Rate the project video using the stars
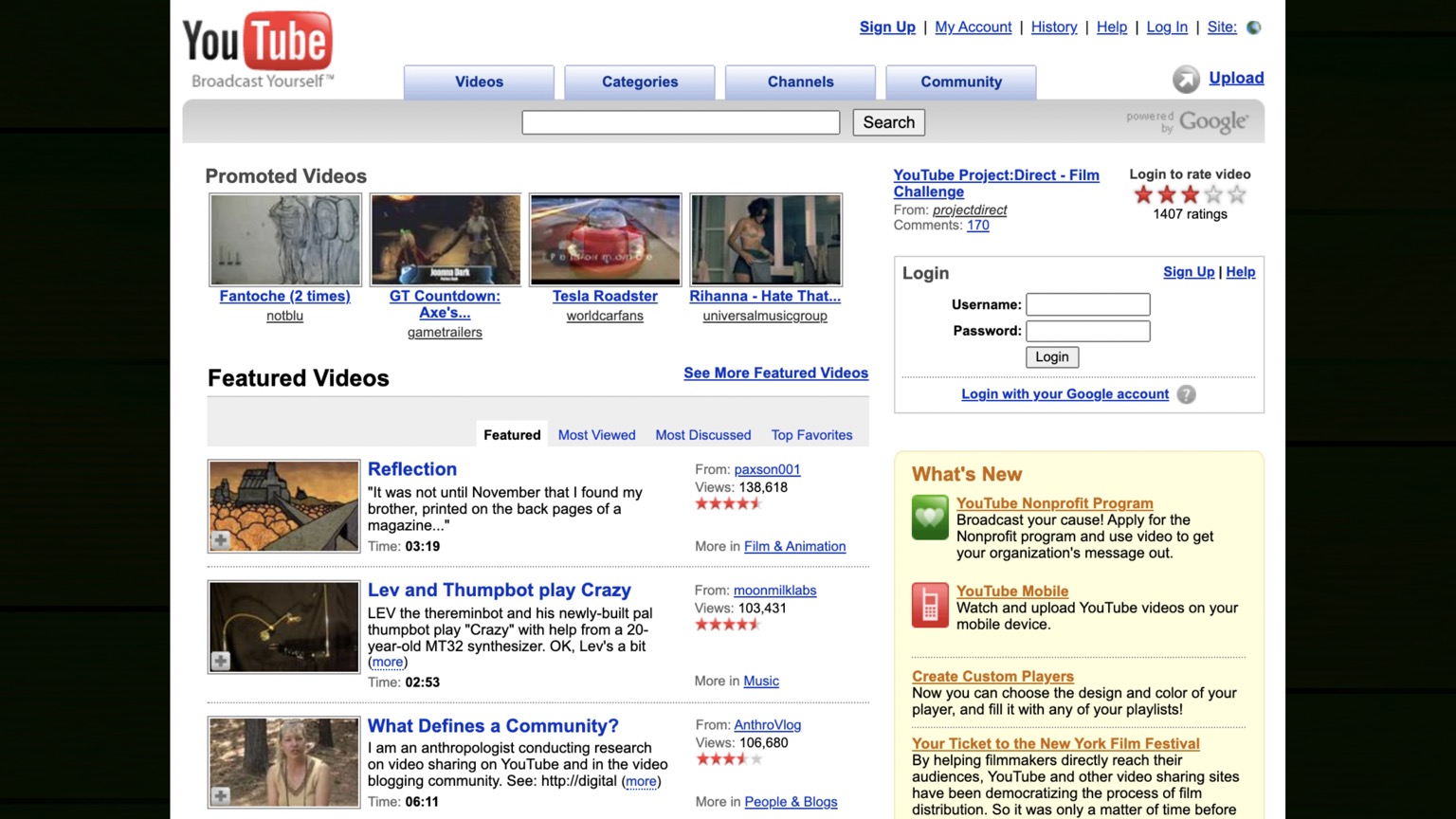The height and width of the screenshot is (819, 1456). (1190, 194)
